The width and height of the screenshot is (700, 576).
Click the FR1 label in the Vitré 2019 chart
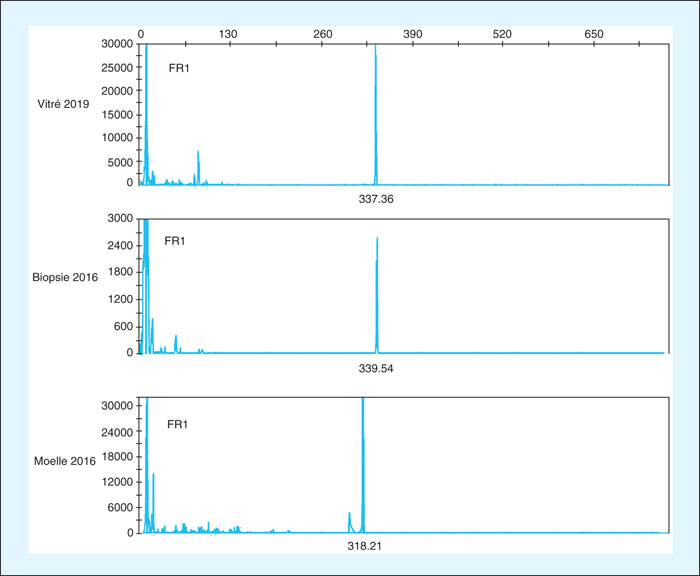click(179, 68)
